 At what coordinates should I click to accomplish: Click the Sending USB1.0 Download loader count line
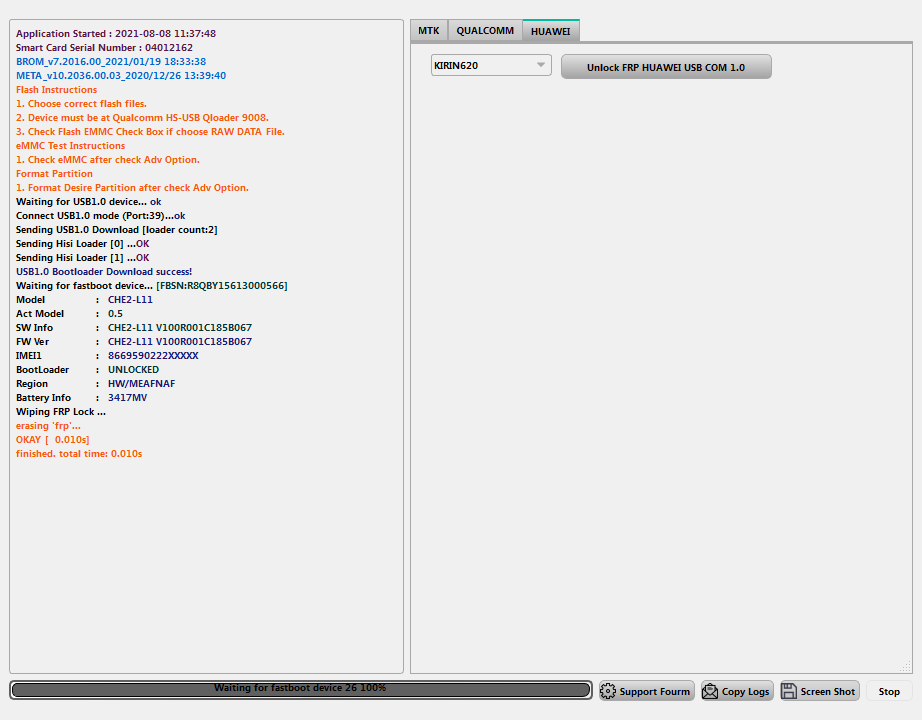click(116, 230)
